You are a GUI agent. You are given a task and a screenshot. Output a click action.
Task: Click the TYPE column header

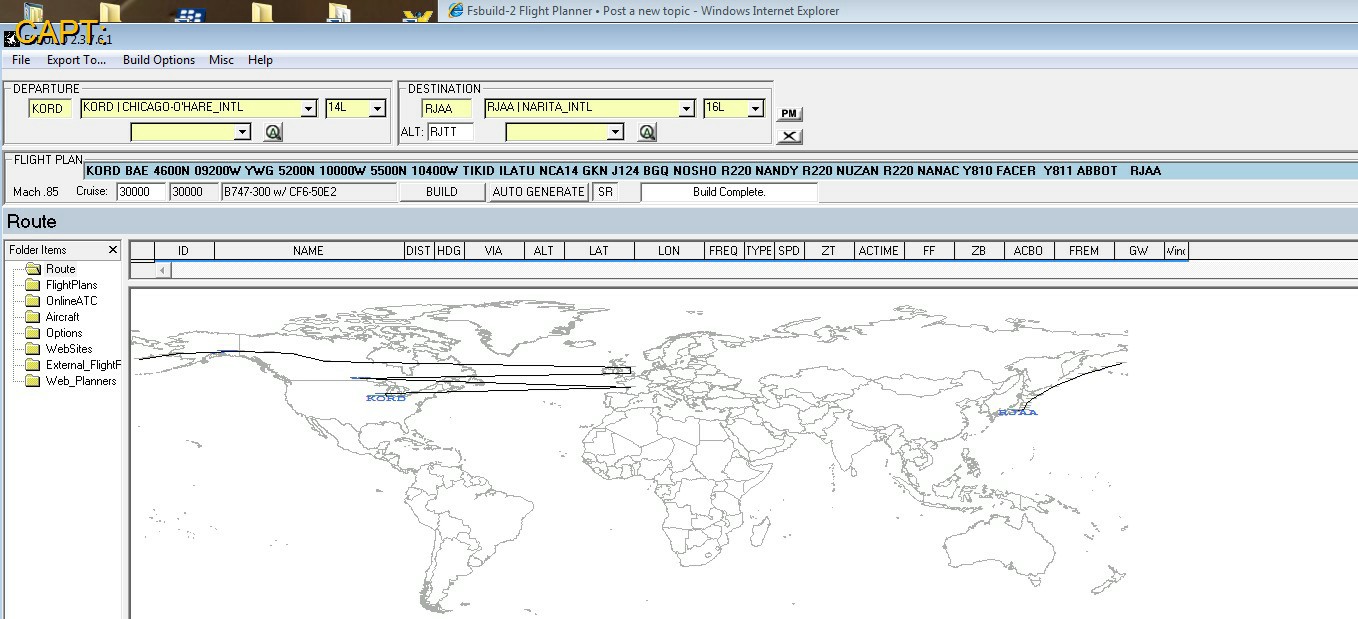[759, 251]
